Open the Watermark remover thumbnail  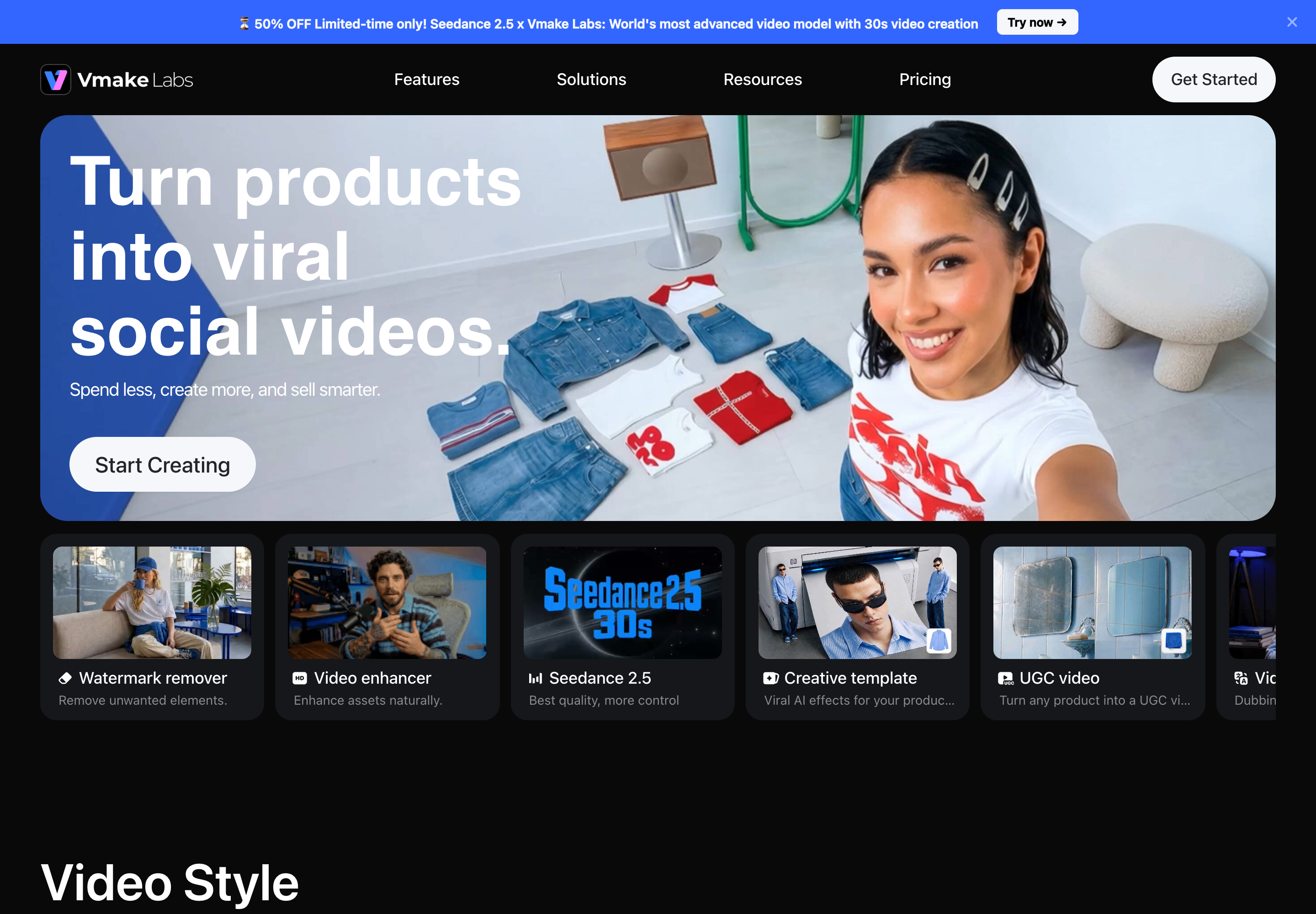pyautogui.click(x=152, y=602)
